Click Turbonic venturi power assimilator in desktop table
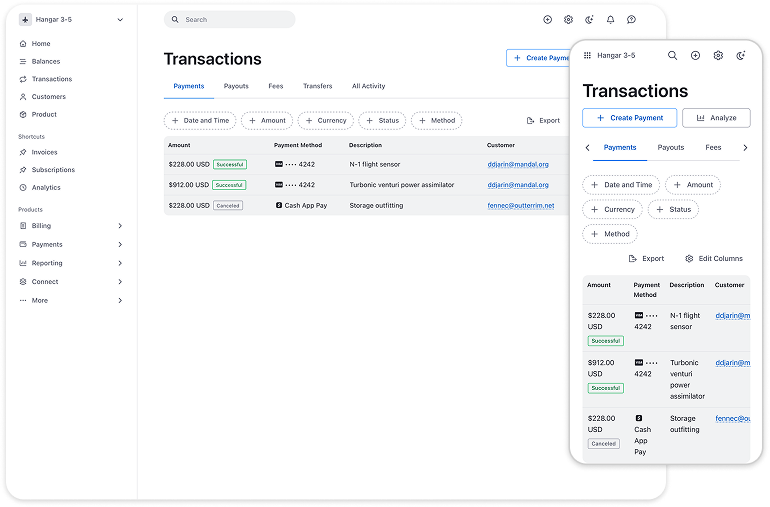 [402, 185]
